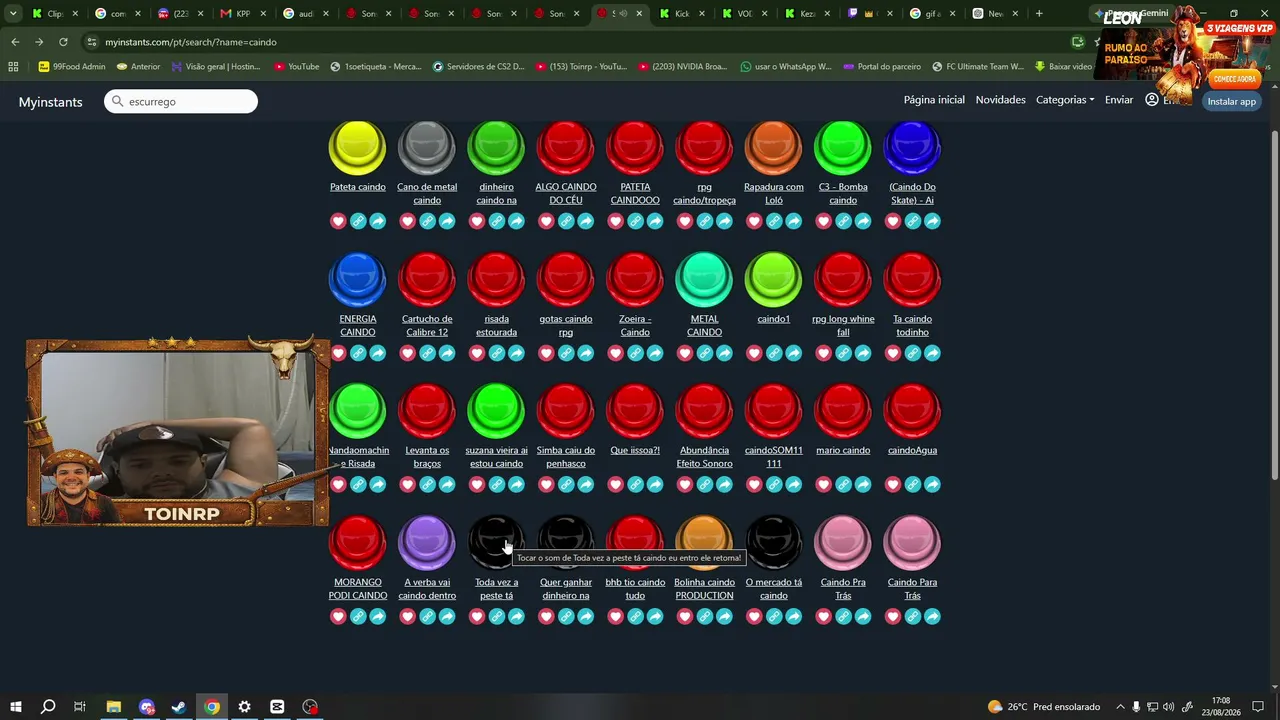Viewport: 1280px width, 720px height.
Task: Favorite the Cartucho de Calibre 12 sound
Action: pyautogui.click(x=407, y=353)
